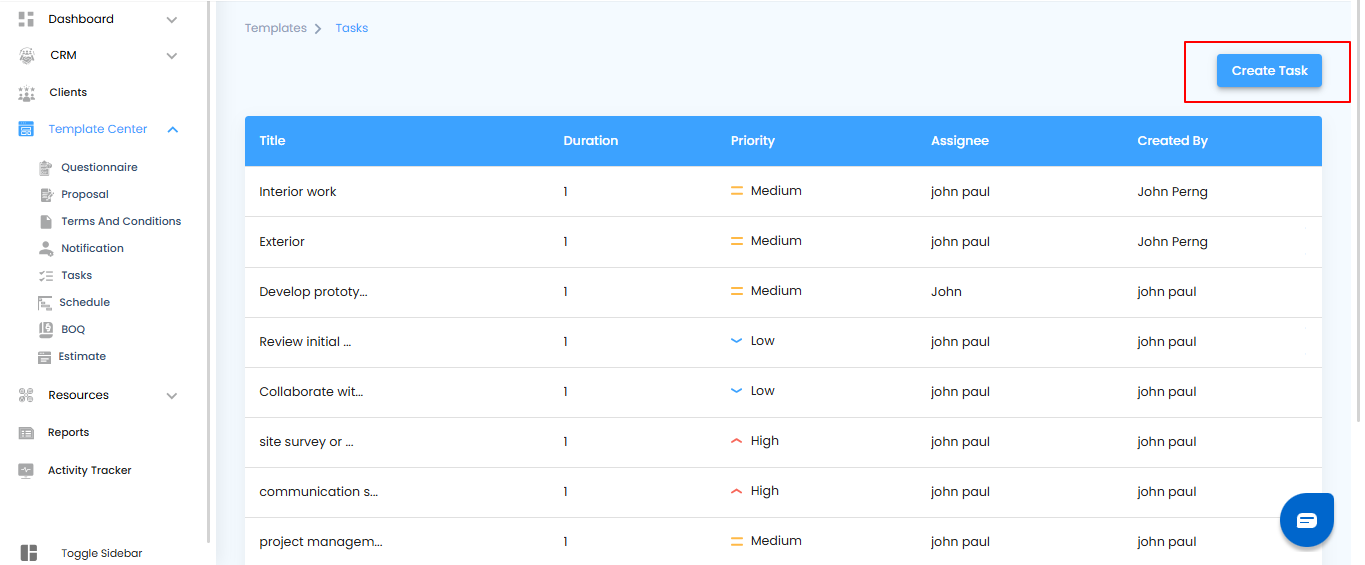Click the Schedule icon in sidebar

click(45, 303)
